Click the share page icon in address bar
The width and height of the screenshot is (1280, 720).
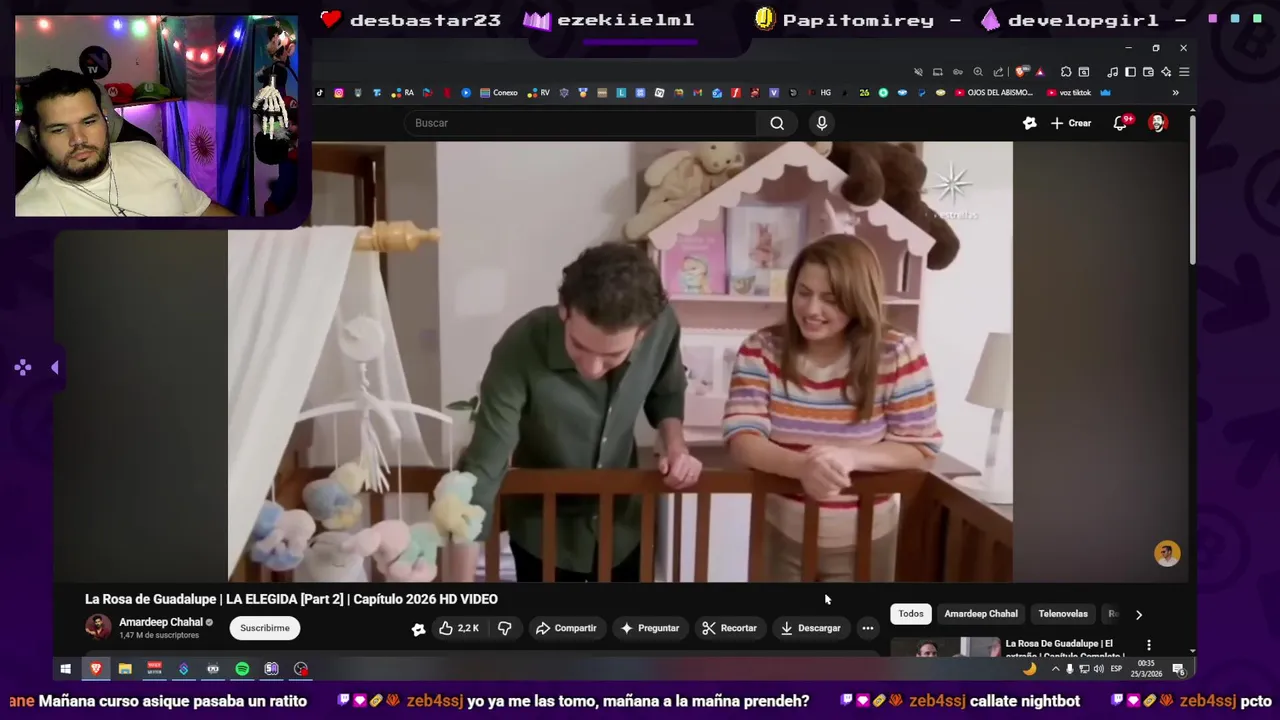coord(998,72)
